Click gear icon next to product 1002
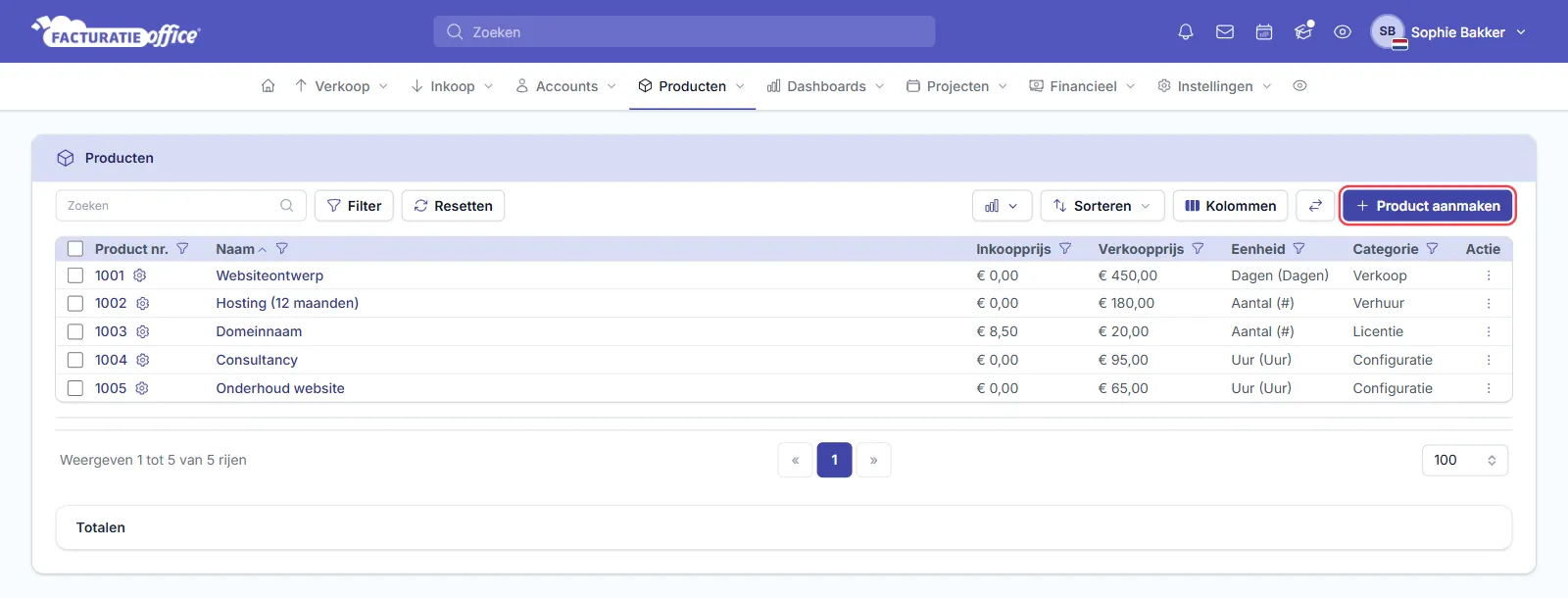The height and width of the screenshot is (598, 1568). tap(142, 304)
